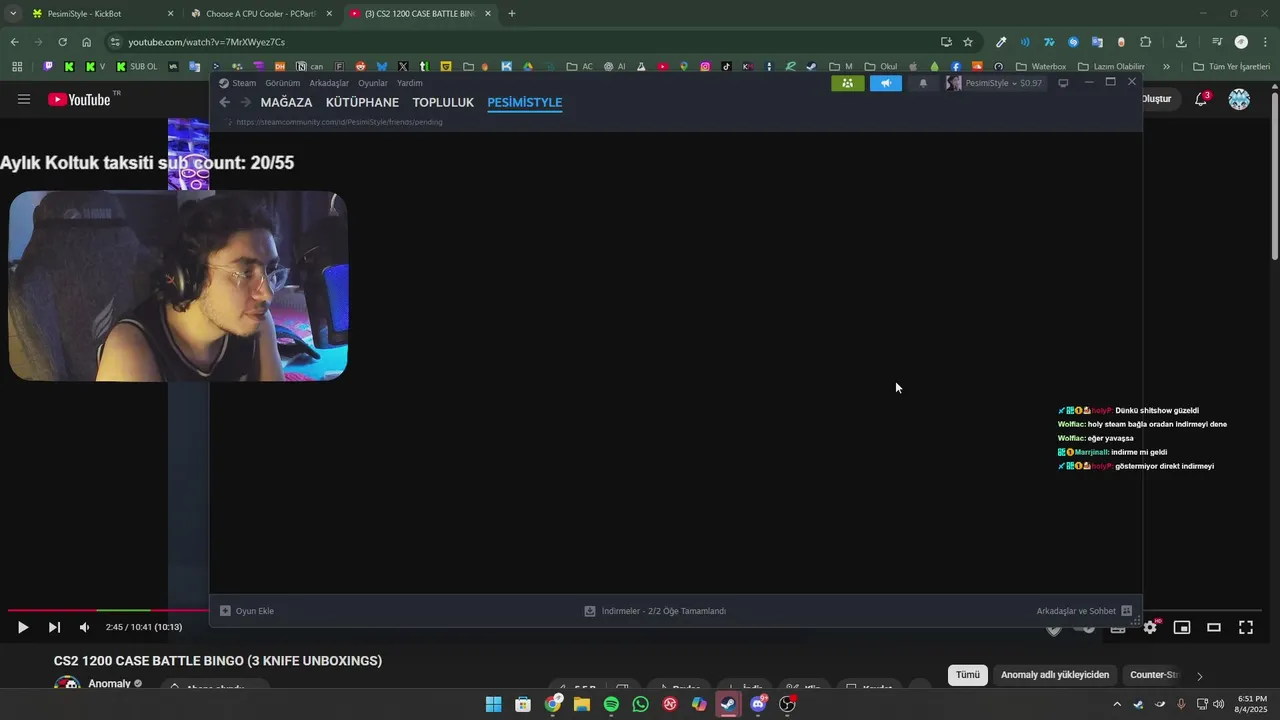Open the Chrome apps grid in the bookmarks bar

coord(17,67)
